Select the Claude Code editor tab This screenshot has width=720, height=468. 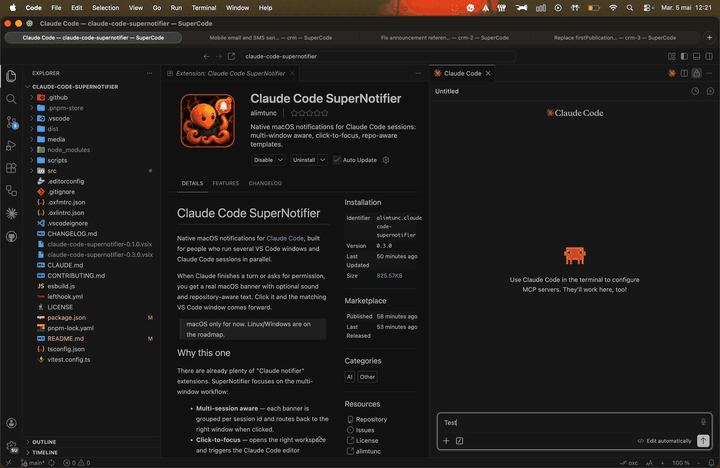click(x=462, y=73)
